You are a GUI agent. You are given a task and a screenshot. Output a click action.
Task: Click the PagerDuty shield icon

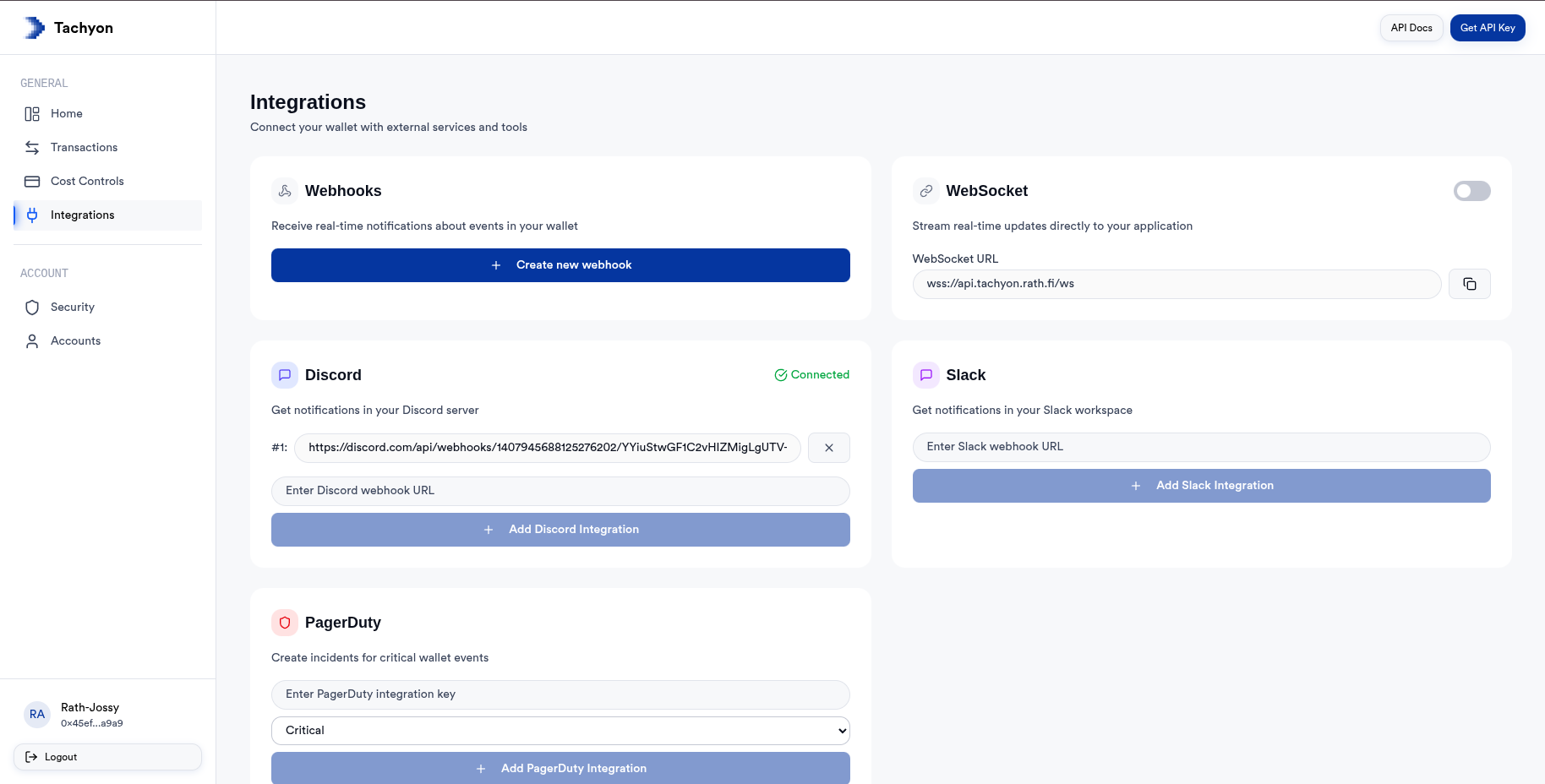click(285, 623)
